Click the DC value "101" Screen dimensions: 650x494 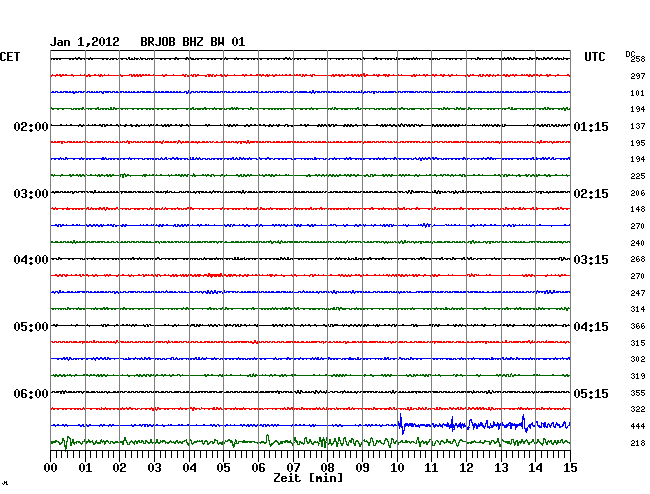638,93
